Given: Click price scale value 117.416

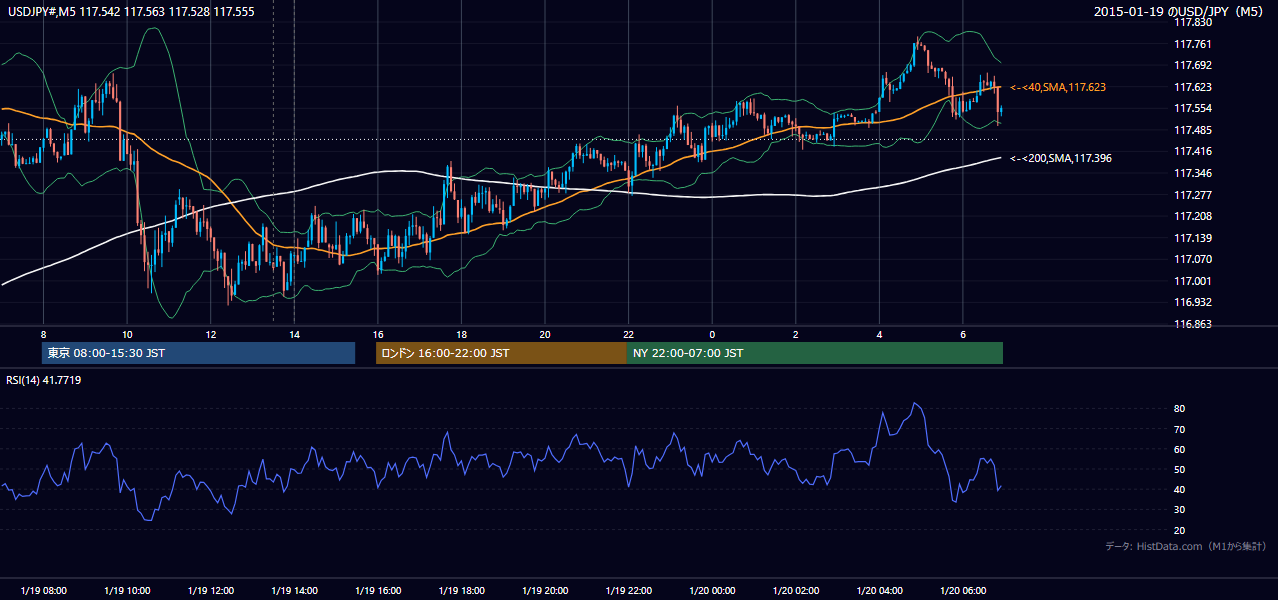Looking at the screenshot, I should pos(1192,151).
